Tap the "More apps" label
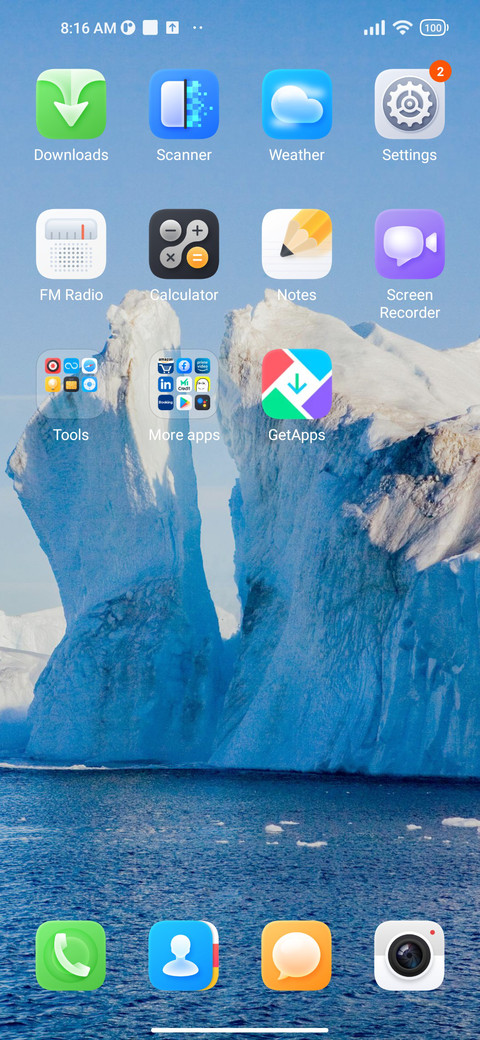Viewport: 480px width, 1040px height. click(x=184, y=435)
